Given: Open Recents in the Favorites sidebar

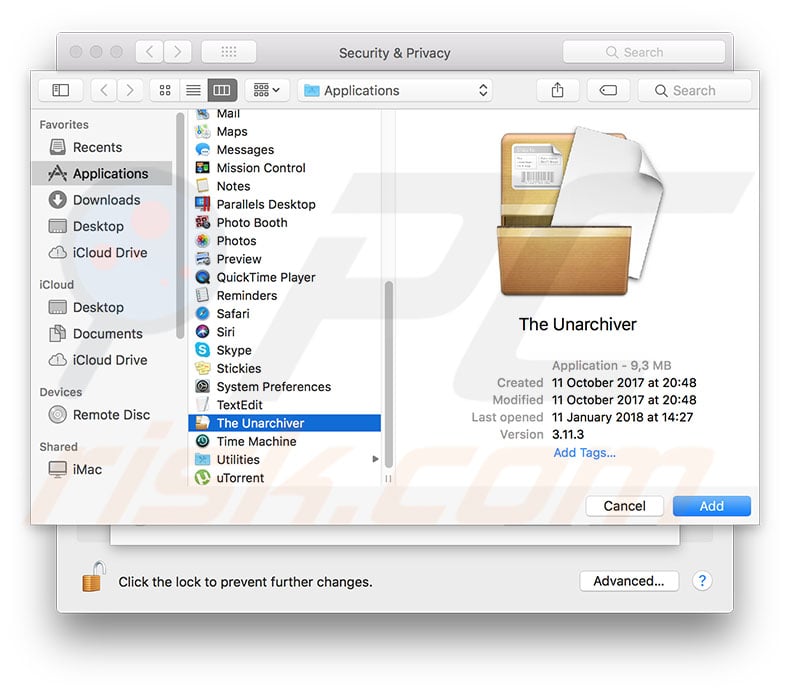Looking at the screenshot, I should [x=97, y=147].
